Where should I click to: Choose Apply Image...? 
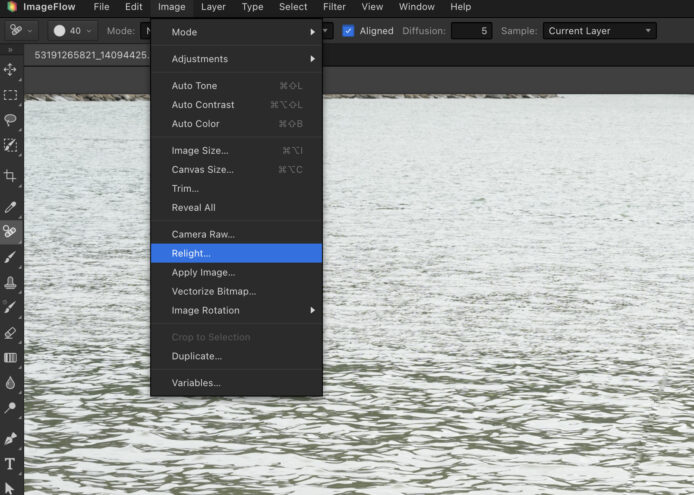coord(236,272)
